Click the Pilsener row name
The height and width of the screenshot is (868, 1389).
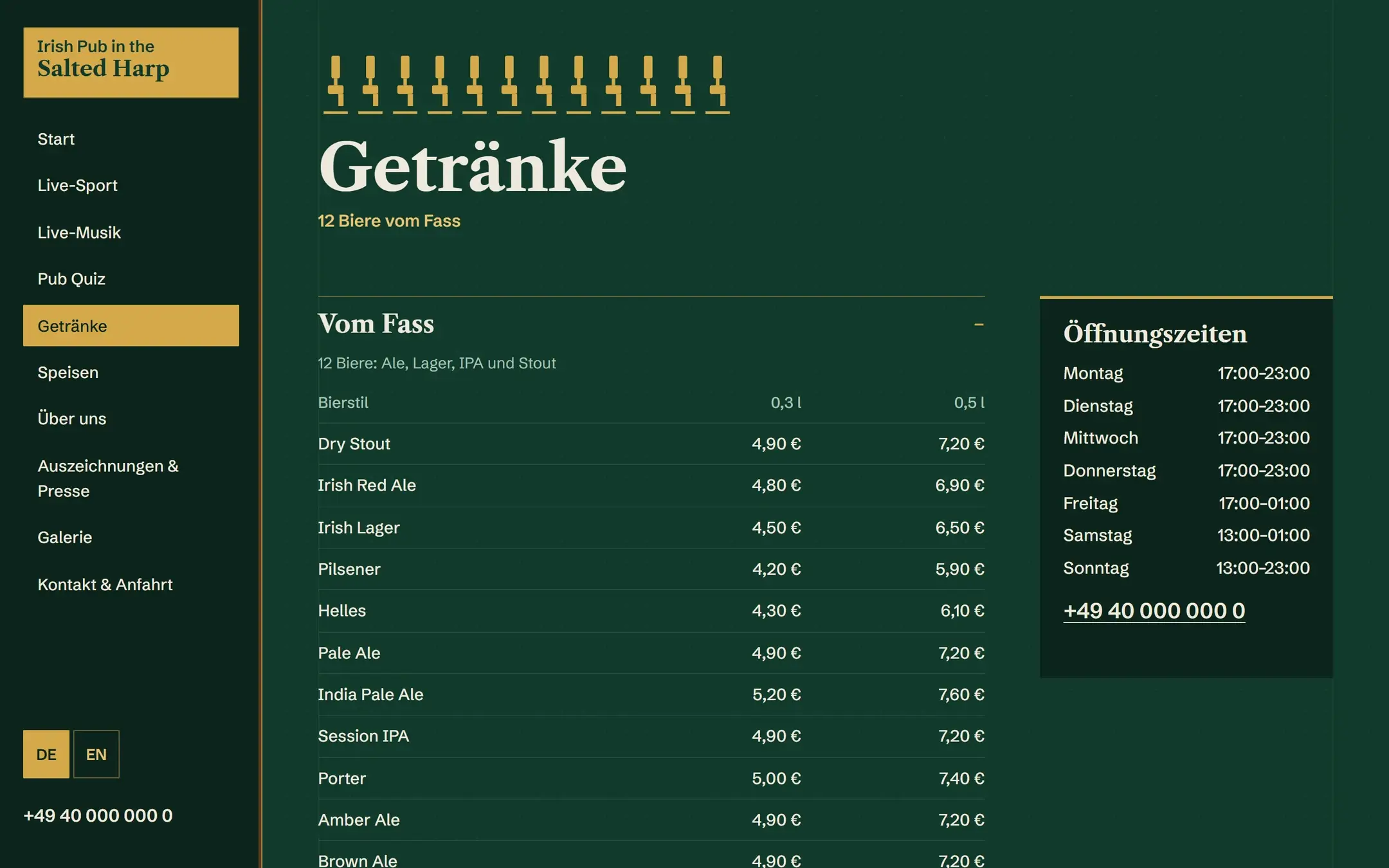349,569
